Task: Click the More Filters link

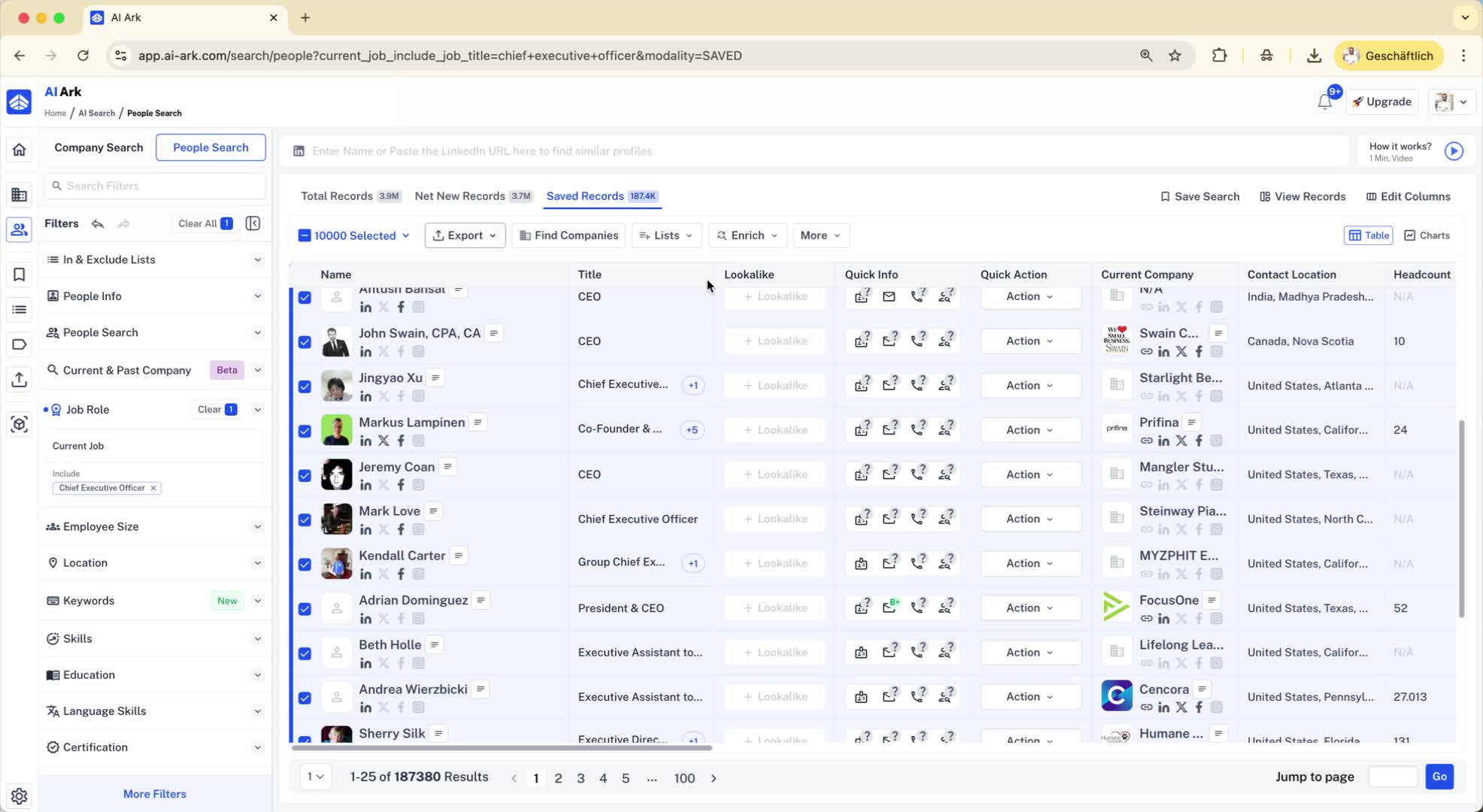Action: tap(155, 794)
